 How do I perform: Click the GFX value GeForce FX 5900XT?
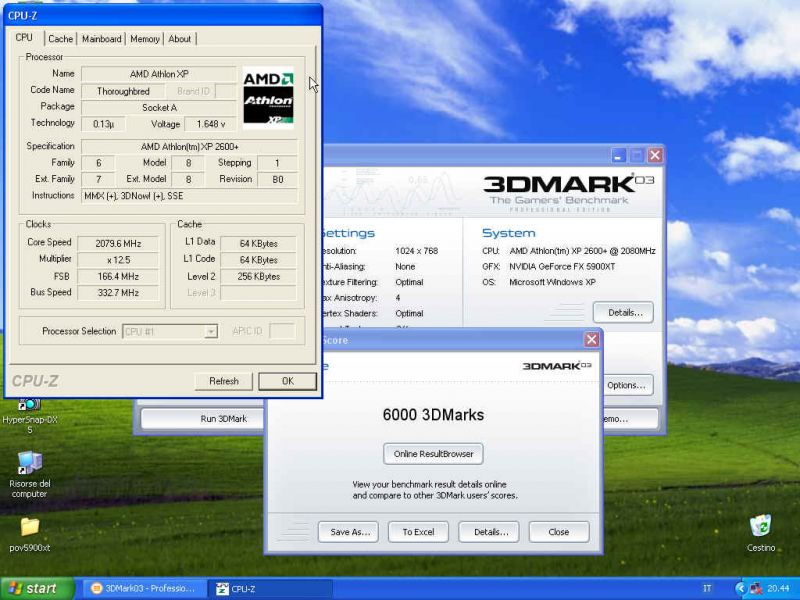[x=562, y=266]
